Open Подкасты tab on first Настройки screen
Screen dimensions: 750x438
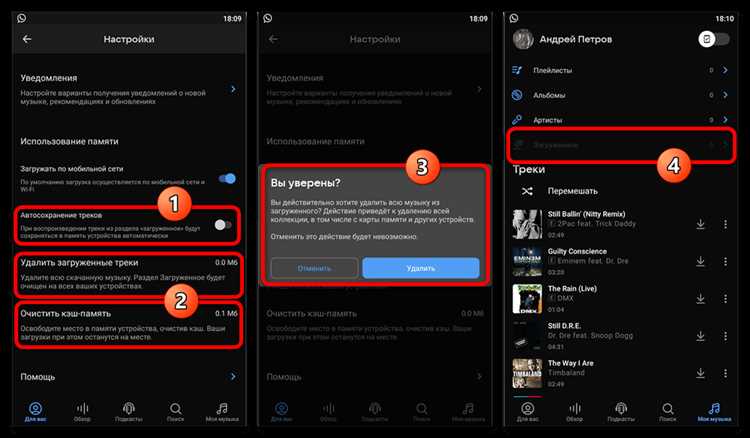(129, 412)
